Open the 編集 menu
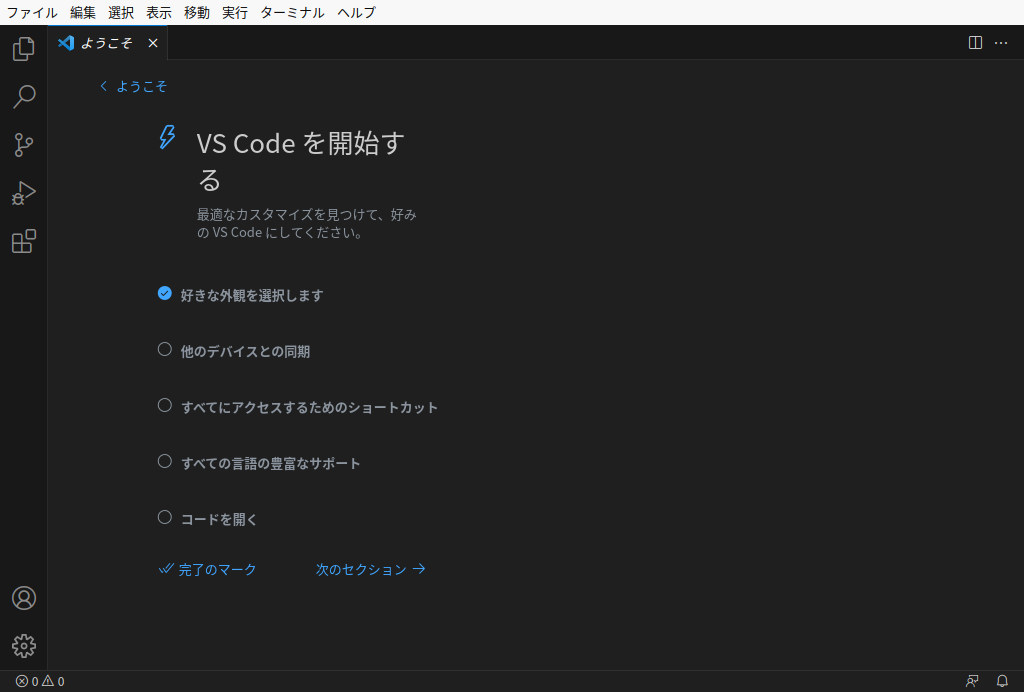The width and height of the screenshot is (1024, 692). (83, 12)
